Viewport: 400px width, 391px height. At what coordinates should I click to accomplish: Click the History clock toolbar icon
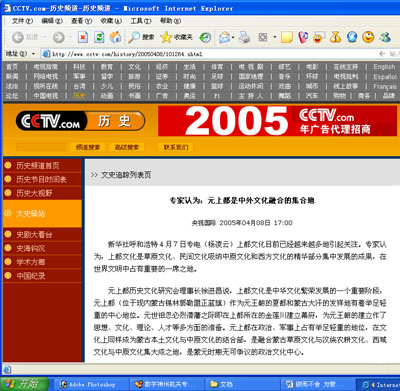205,37
